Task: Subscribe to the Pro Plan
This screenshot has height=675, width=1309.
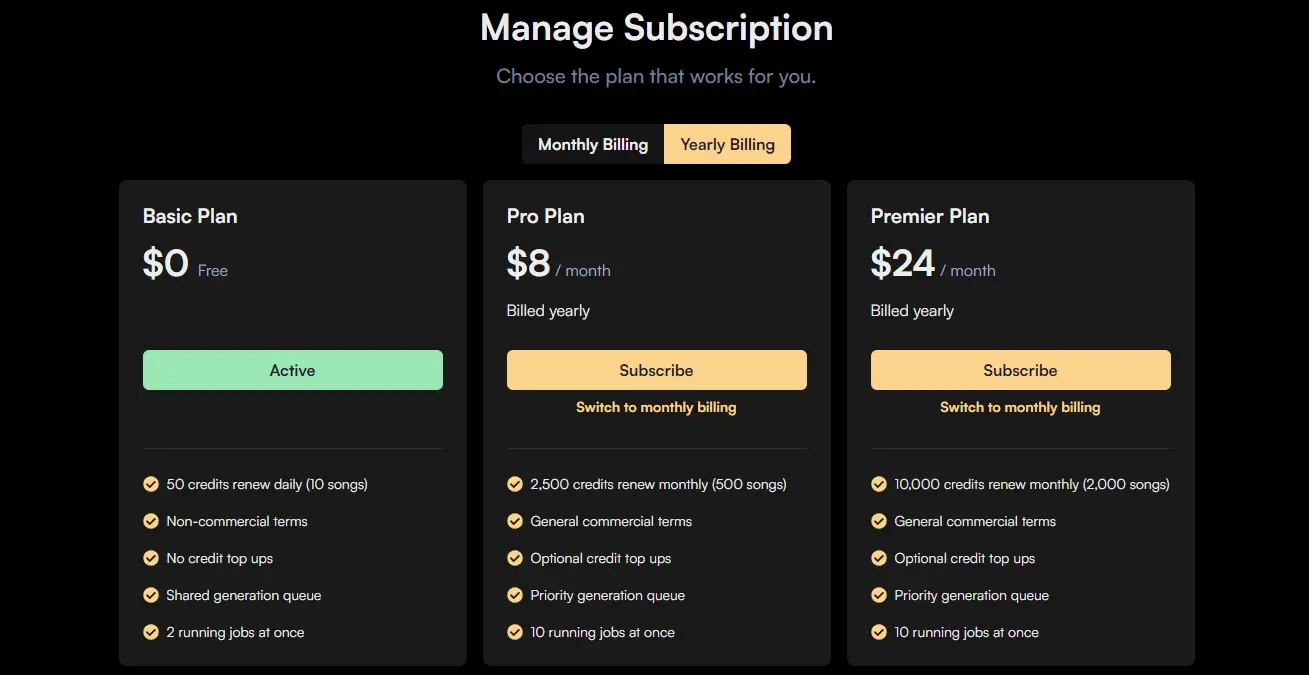Action: 656,370
